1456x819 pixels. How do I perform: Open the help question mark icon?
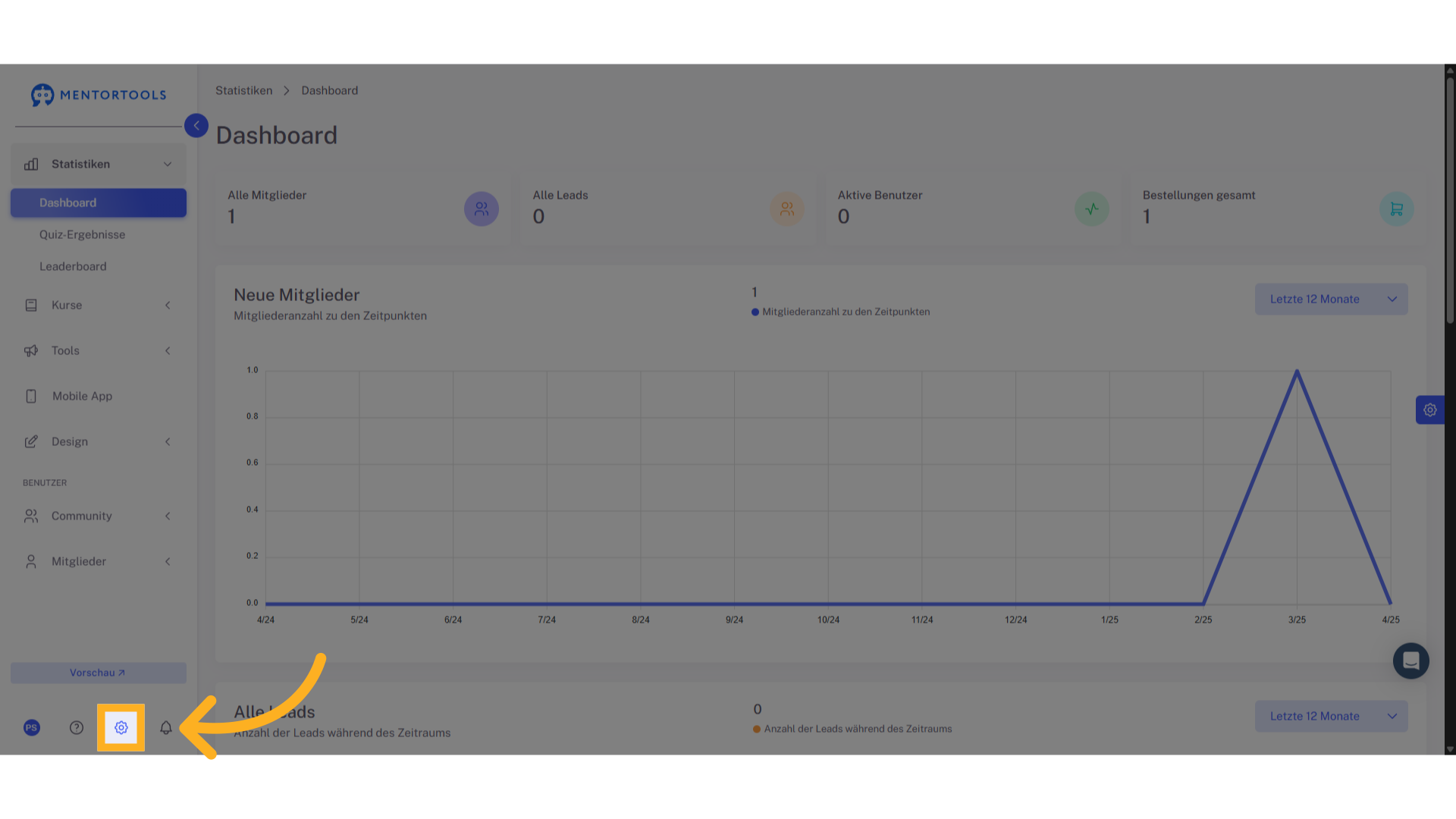point(77,728)
